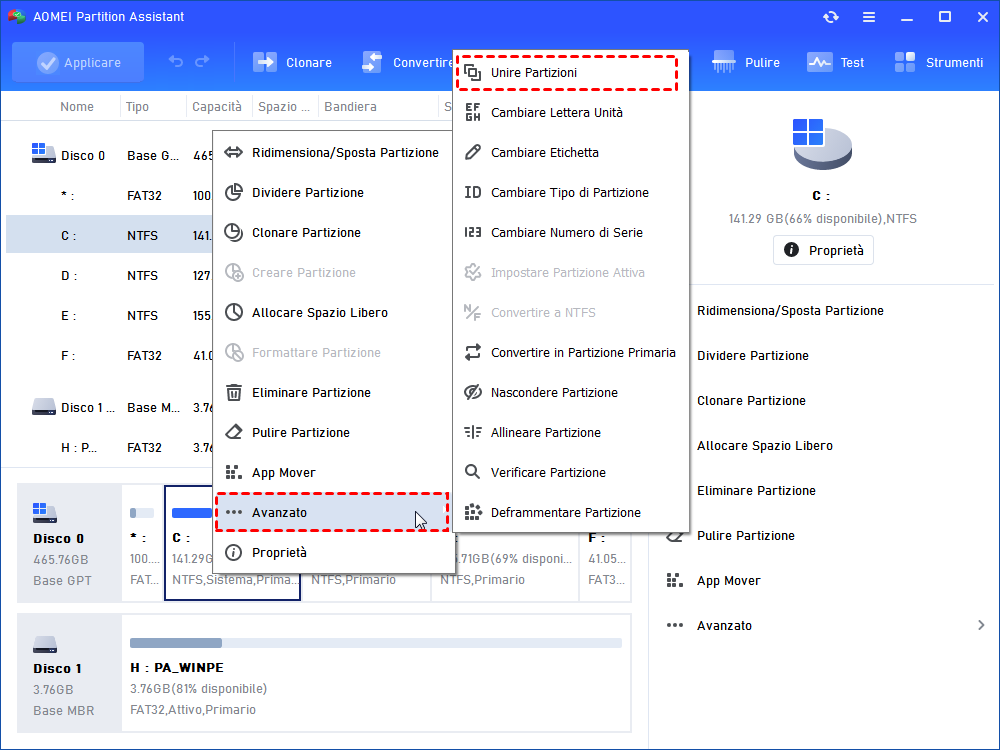Click Disco 0 label in disk map
1000x750 pixels.
point(59,539)
